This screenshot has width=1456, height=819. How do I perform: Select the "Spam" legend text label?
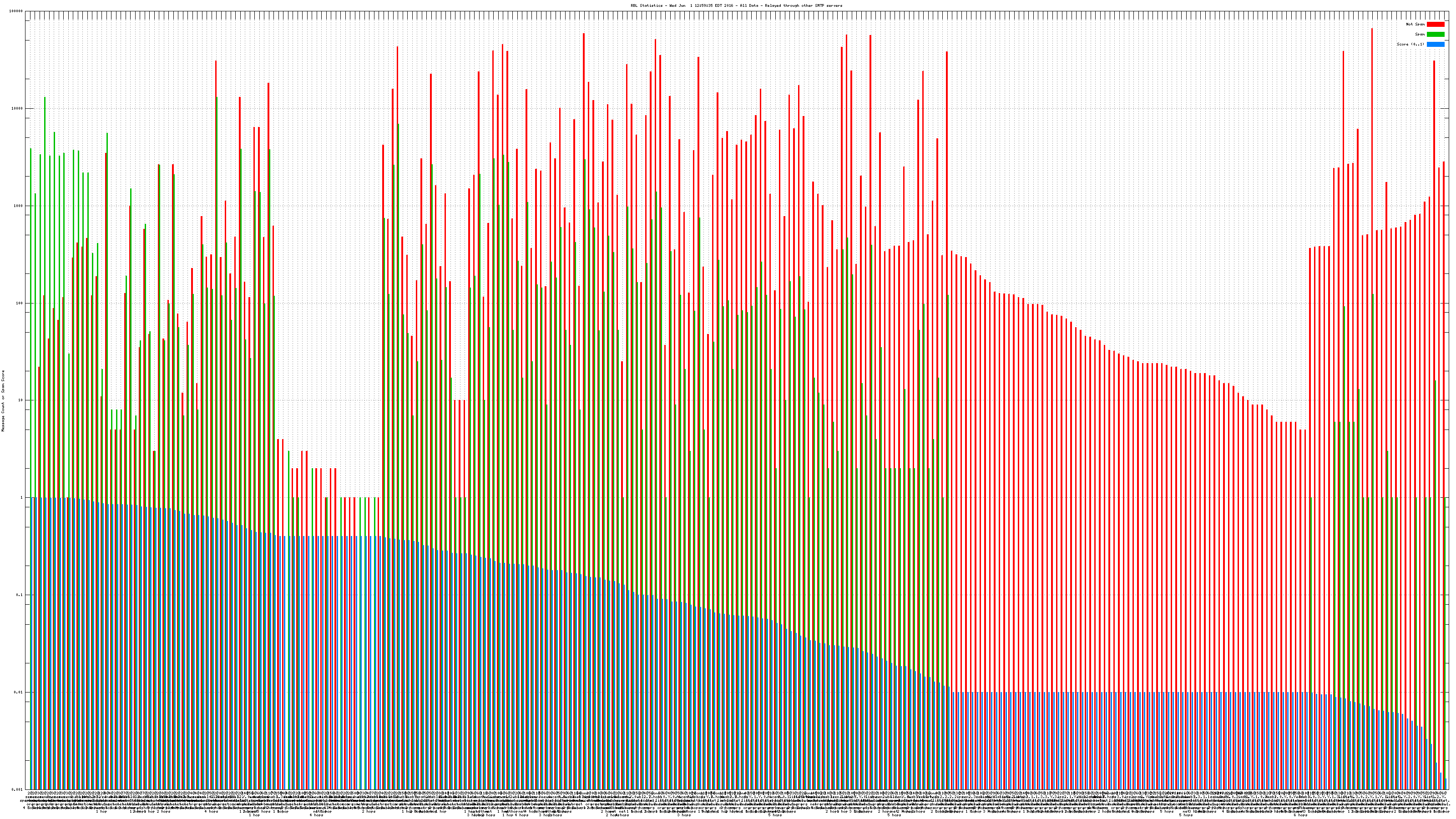pos(1420,35)
